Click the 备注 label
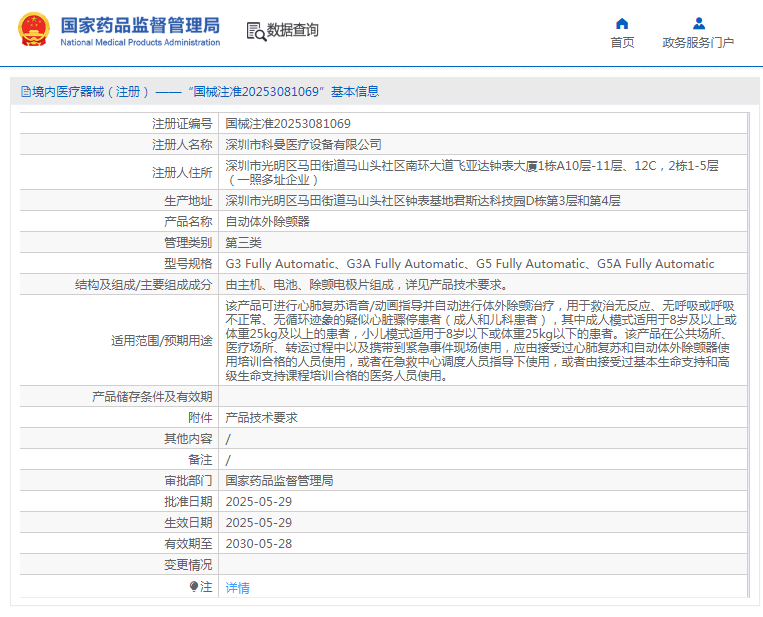This screenshot has width=763, height=617. (x=200, y=459)
